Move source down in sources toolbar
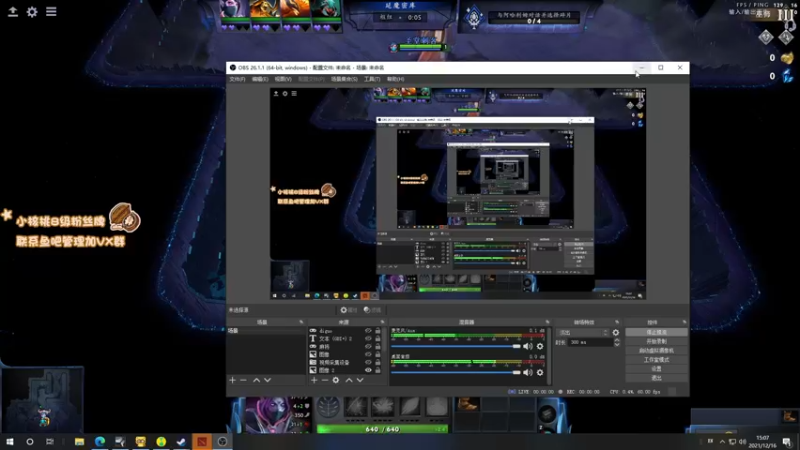 tap(360, 380)
